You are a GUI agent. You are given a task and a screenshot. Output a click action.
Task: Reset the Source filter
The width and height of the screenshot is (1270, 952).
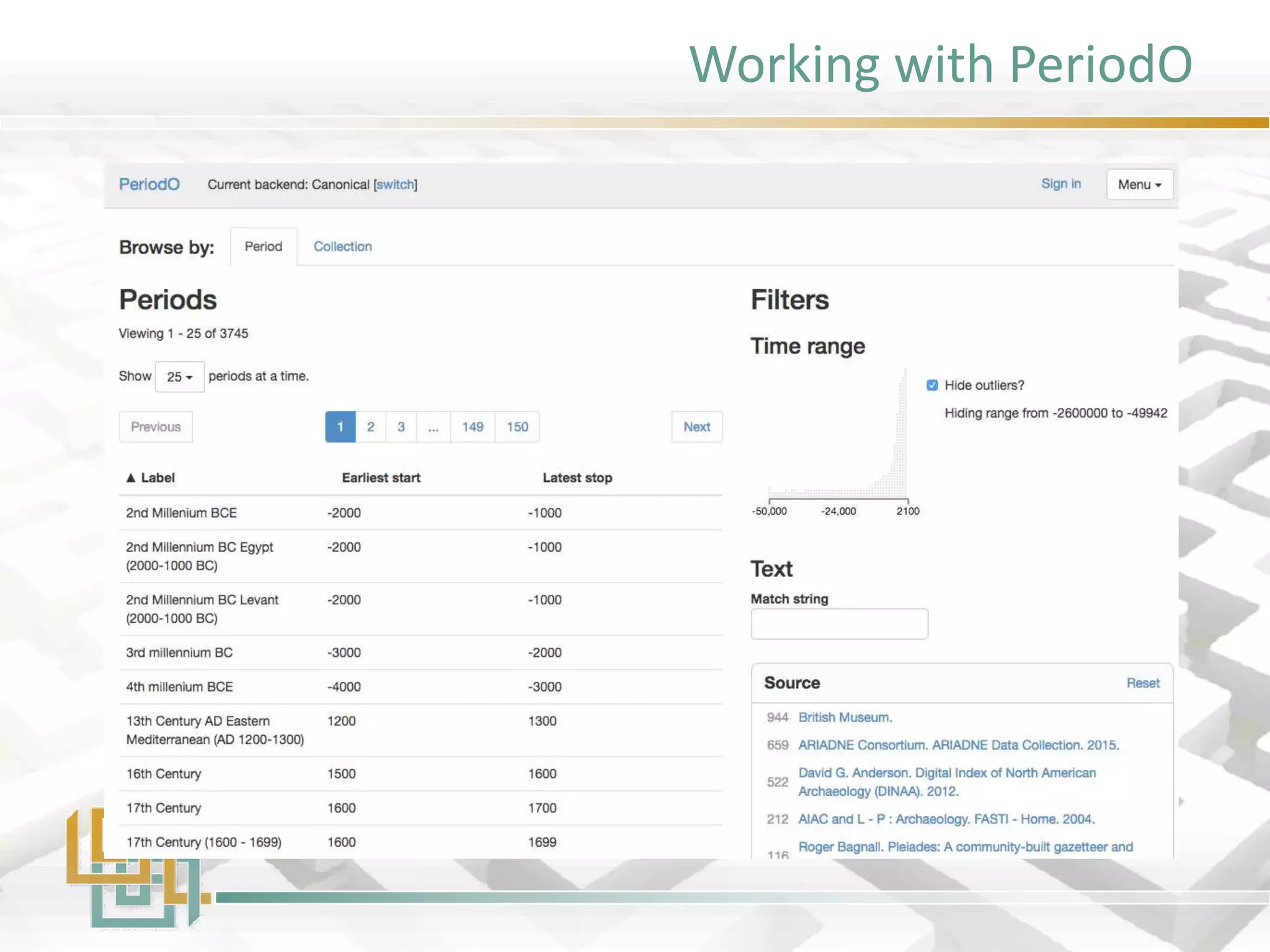point(1143,683)
